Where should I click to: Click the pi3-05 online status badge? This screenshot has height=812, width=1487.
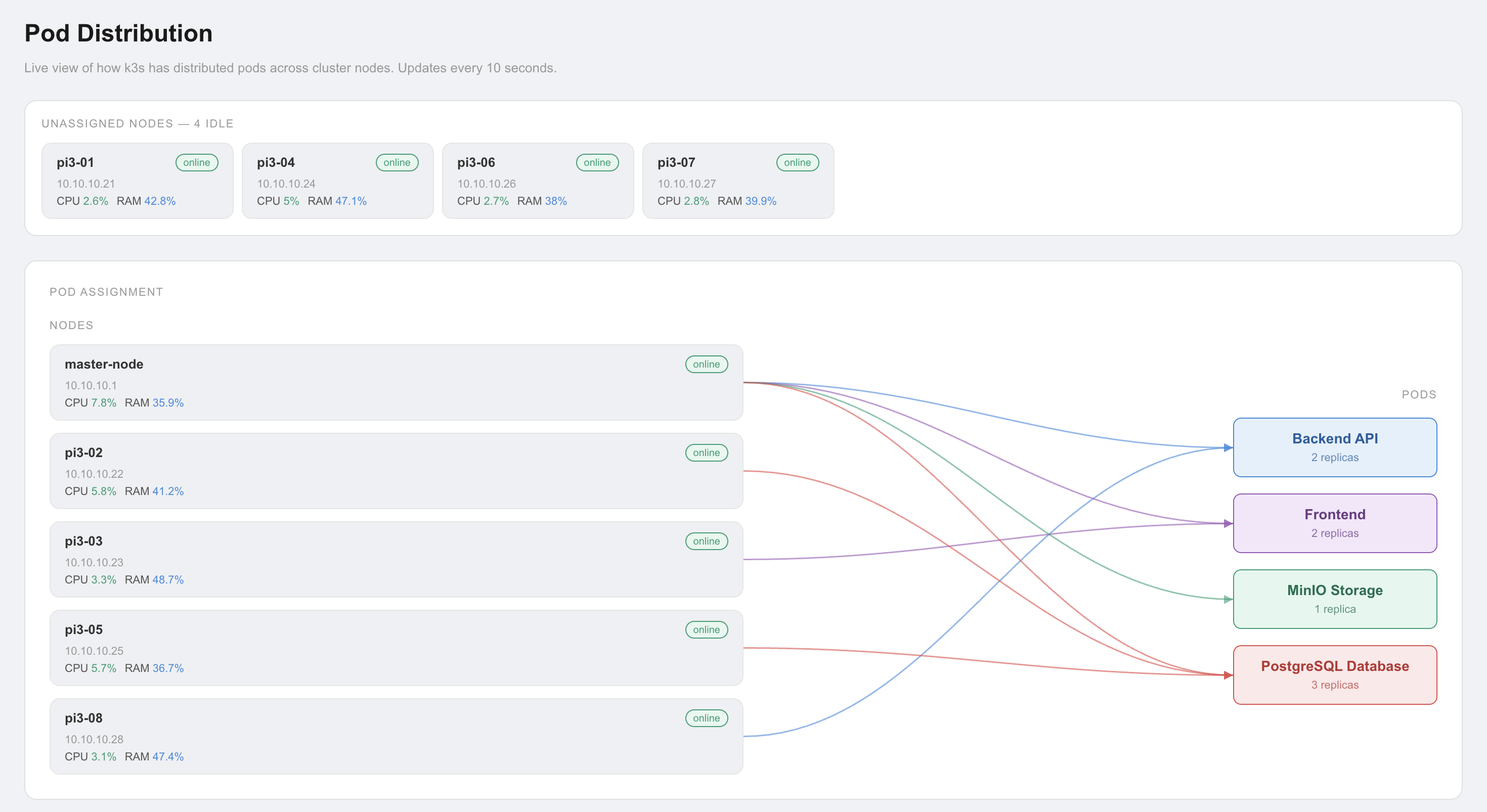(x=706, y=629)
